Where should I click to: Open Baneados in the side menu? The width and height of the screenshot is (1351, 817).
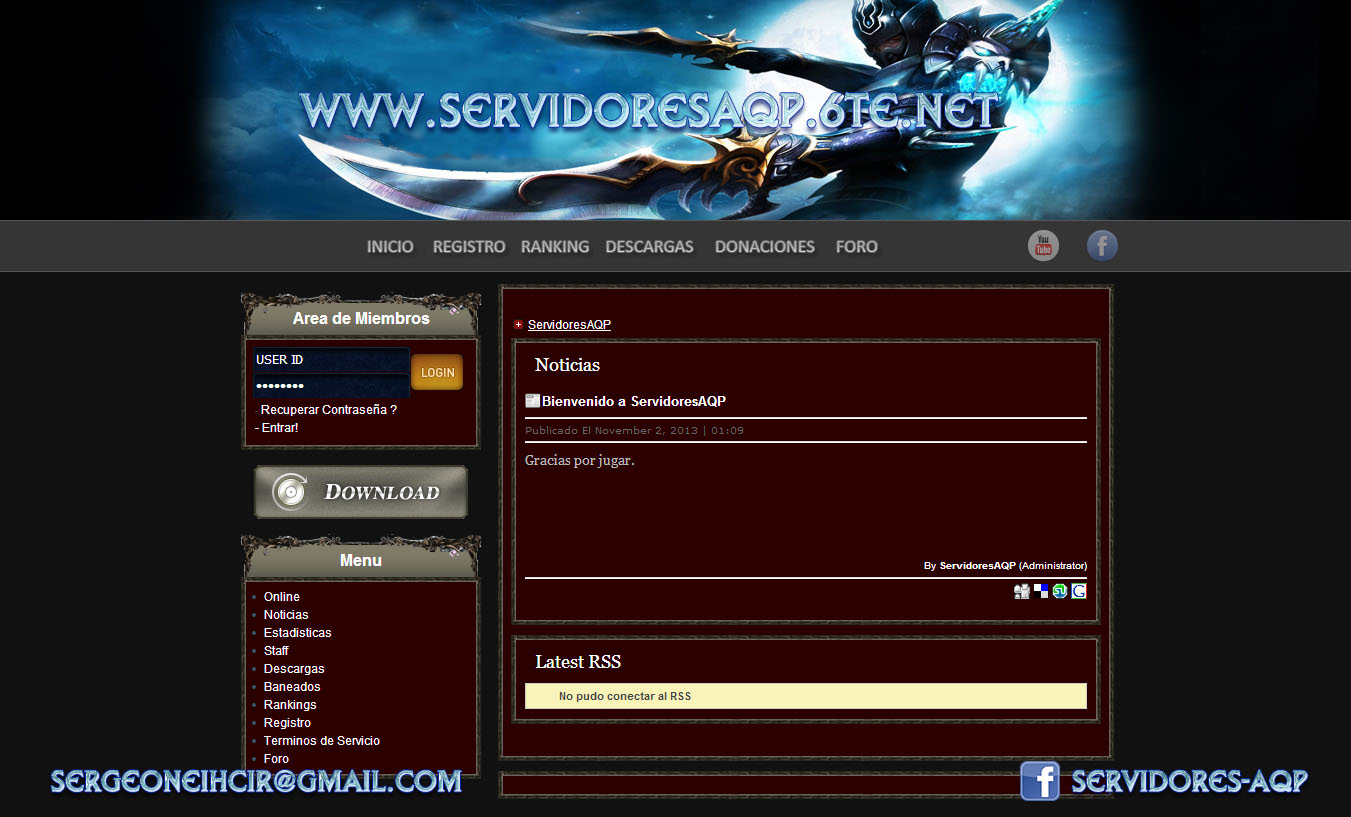click(292, 687)
